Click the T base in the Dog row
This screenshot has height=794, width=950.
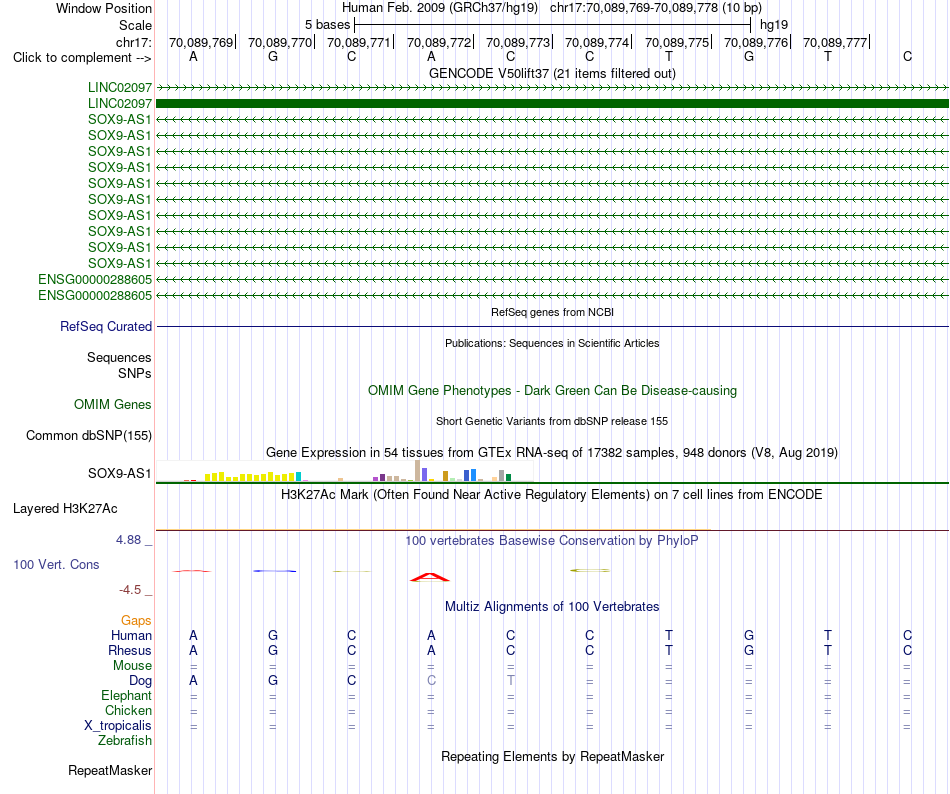[x=511, y=681]
